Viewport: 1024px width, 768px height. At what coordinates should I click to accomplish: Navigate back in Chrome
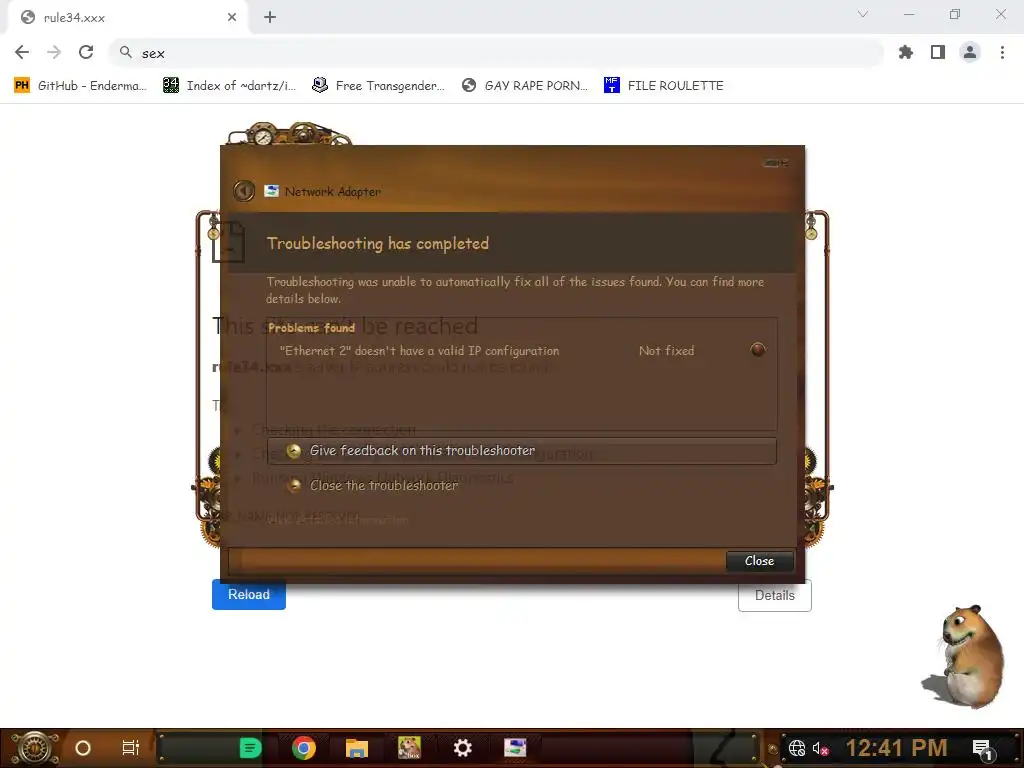coord(22,52)
